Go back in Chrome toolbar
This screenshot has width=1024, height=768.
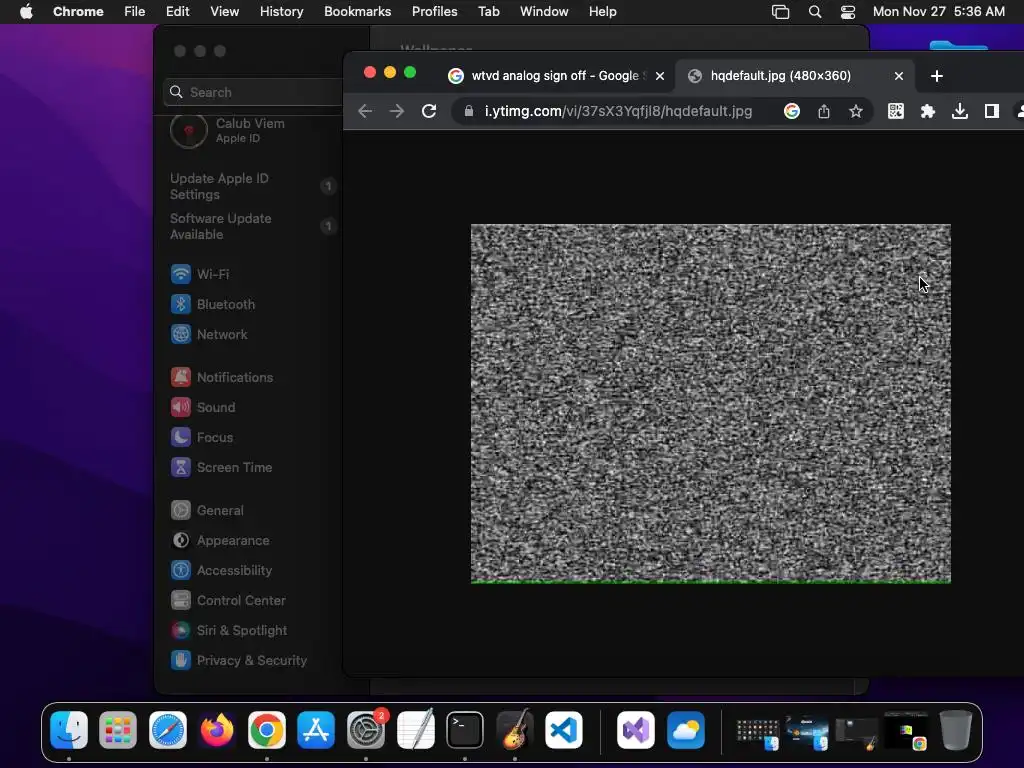pos(365,111)
